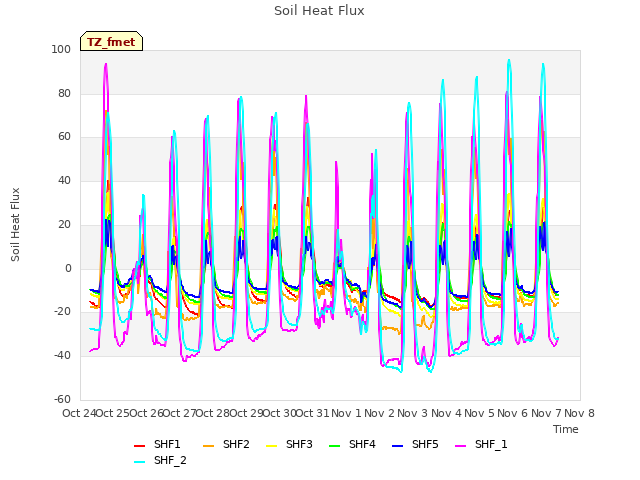The width and height of the screenshot is (640, 480).
Task: Select the SHF3 legend label
Action: click(x=299, y=444)
